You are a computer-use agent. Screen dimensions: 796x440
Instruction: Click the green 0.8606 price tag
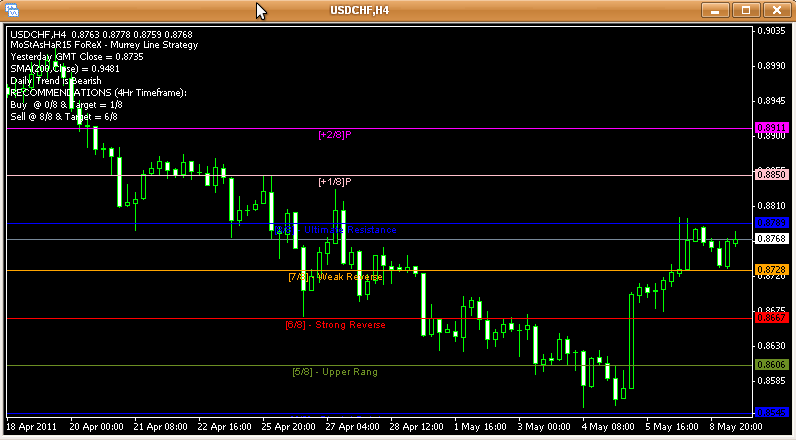coord(771,365)
